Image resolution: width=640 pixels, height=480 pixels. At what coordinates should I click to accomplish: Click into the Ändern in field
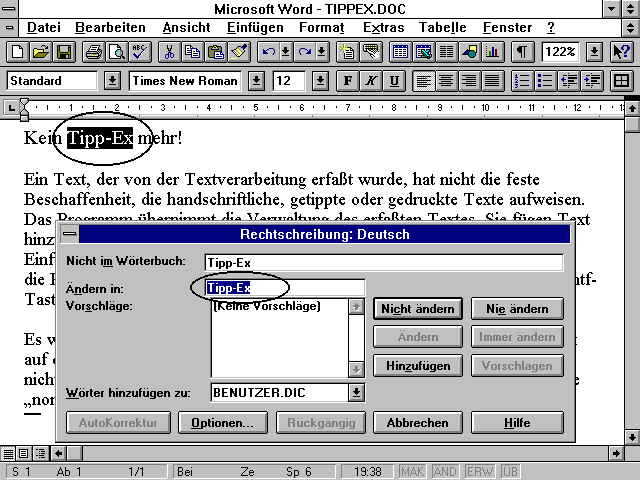click(x=285, y=288)
